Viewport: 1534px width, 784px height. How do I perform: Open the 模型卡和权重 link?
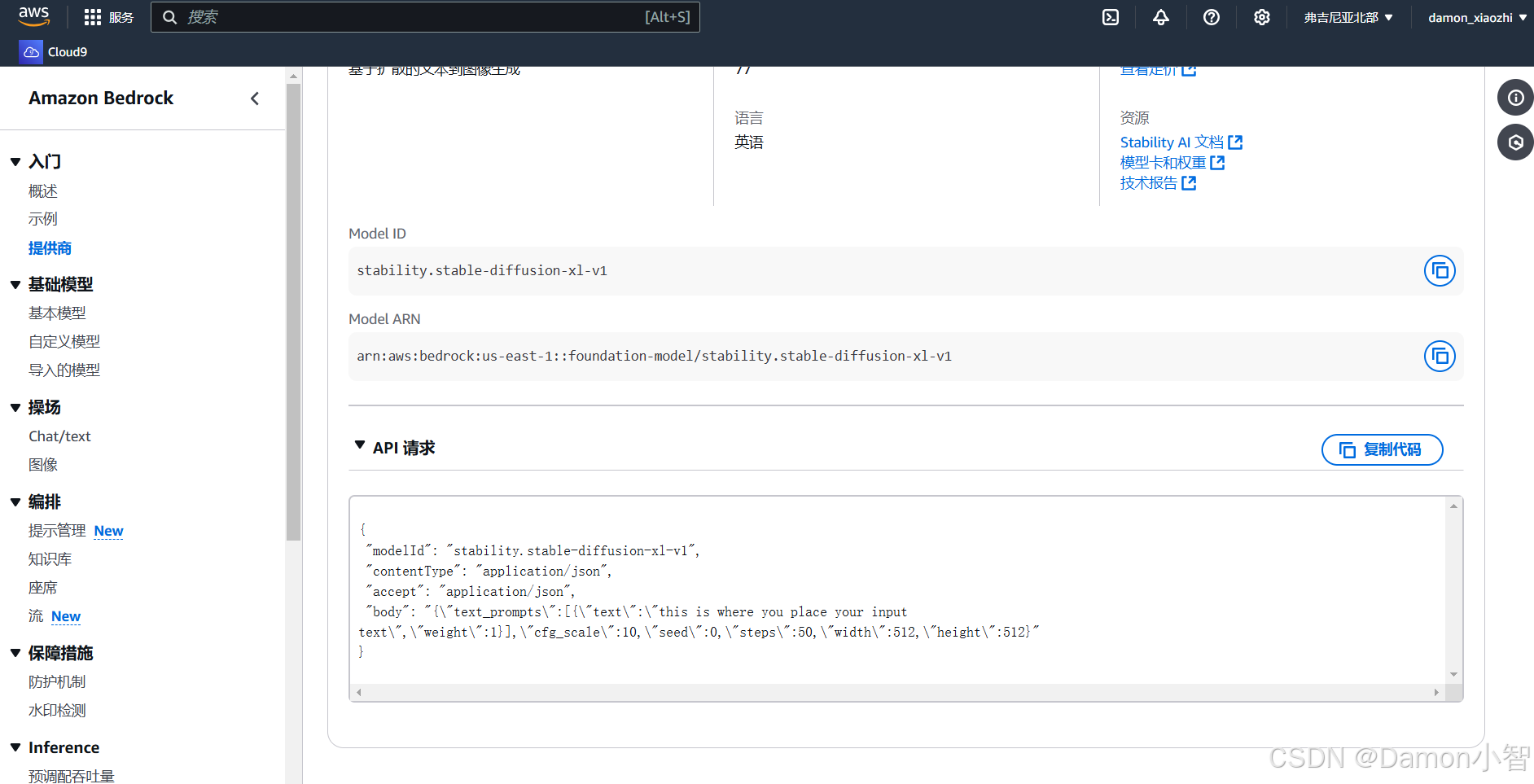coord(1163,163)
